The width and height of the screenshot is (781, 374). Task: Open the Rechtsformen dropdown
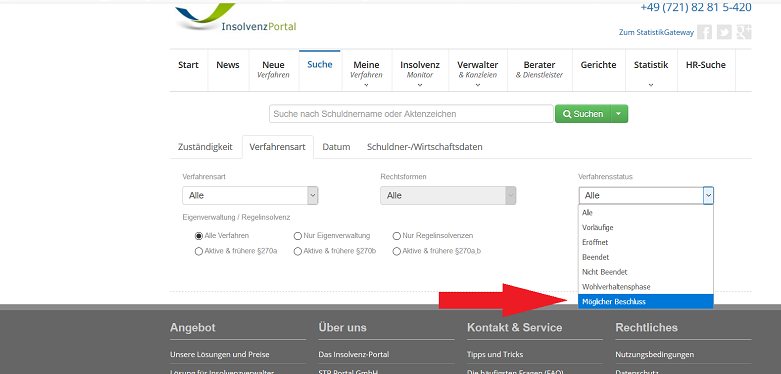(448, 196)
